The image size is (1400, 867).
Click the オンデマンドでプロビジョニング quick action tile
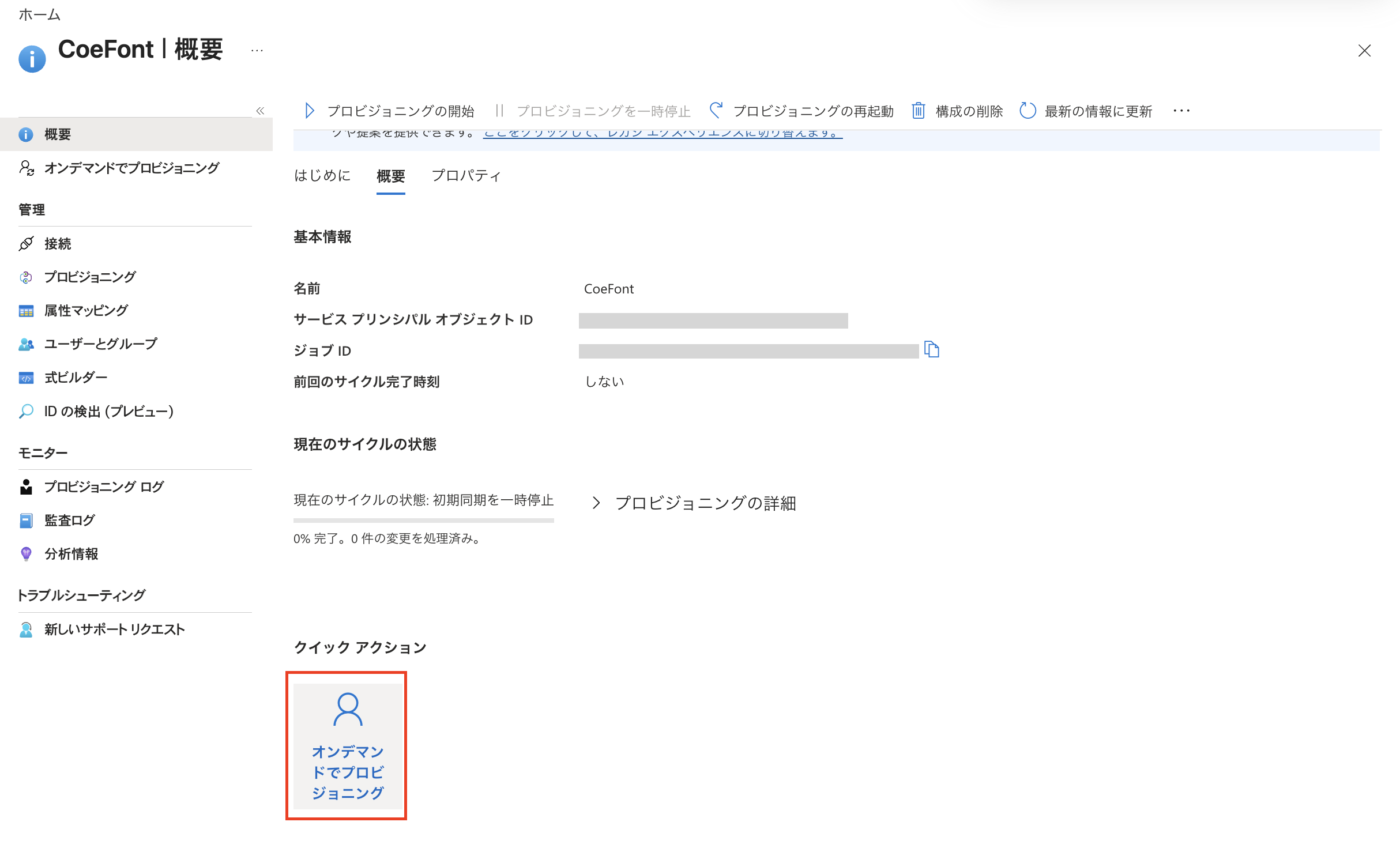[348, 746]
